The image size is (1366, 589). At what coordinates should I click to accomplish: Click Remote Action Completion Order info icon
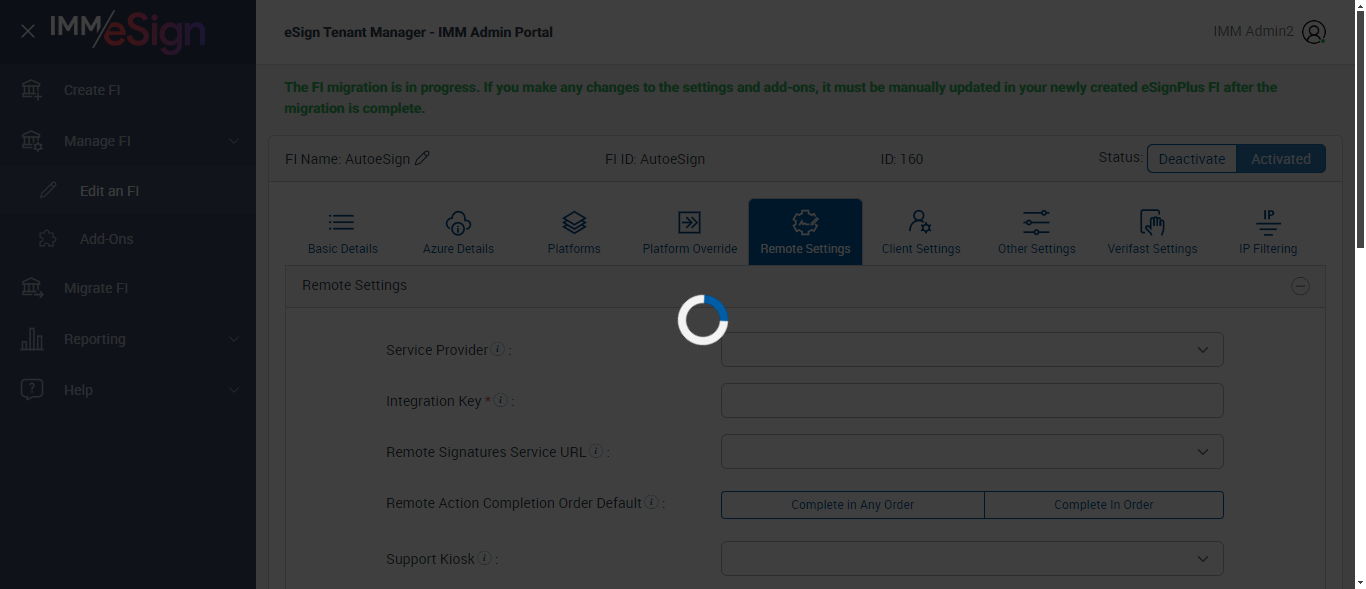point(651,503)
